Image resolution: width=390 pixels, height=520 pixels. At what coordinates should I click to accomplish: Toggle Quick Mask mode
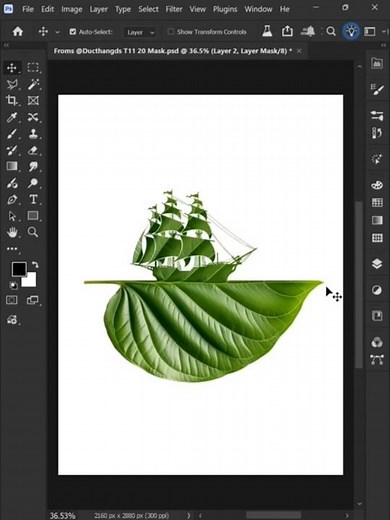point(12,300)
